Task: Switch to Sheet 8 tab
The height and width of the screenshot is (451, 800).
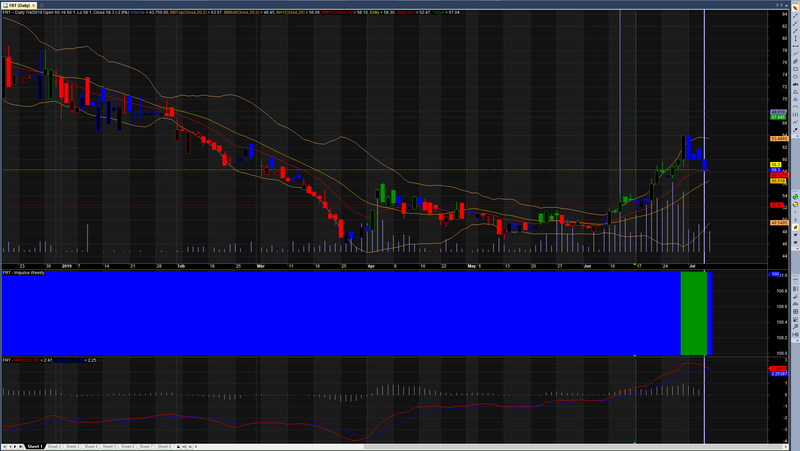Action: click(164, 446)
